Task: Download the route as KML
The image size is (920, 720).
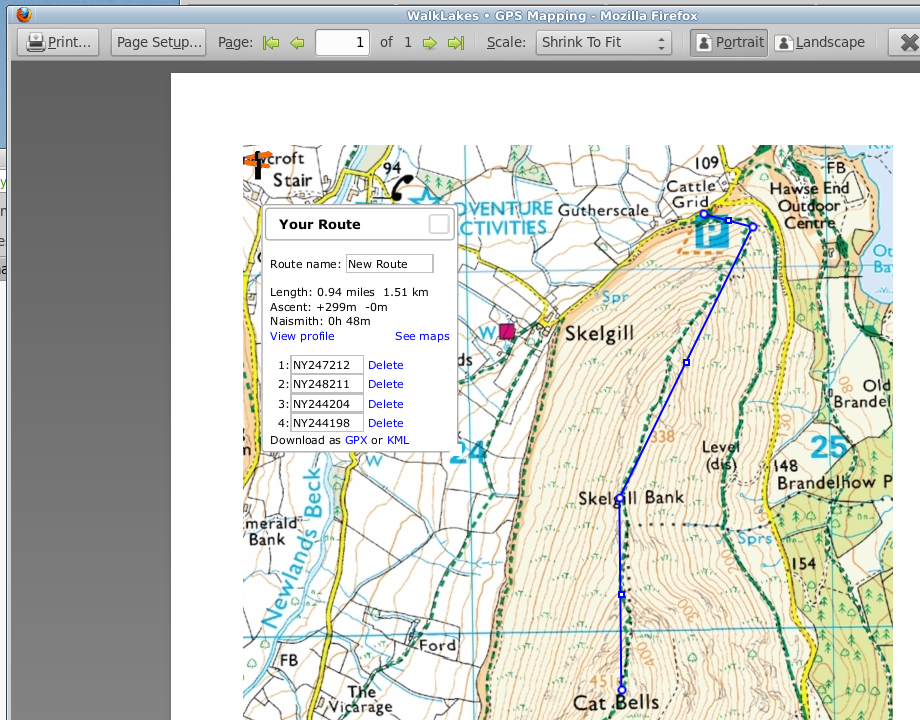Action: coord(398,440)
